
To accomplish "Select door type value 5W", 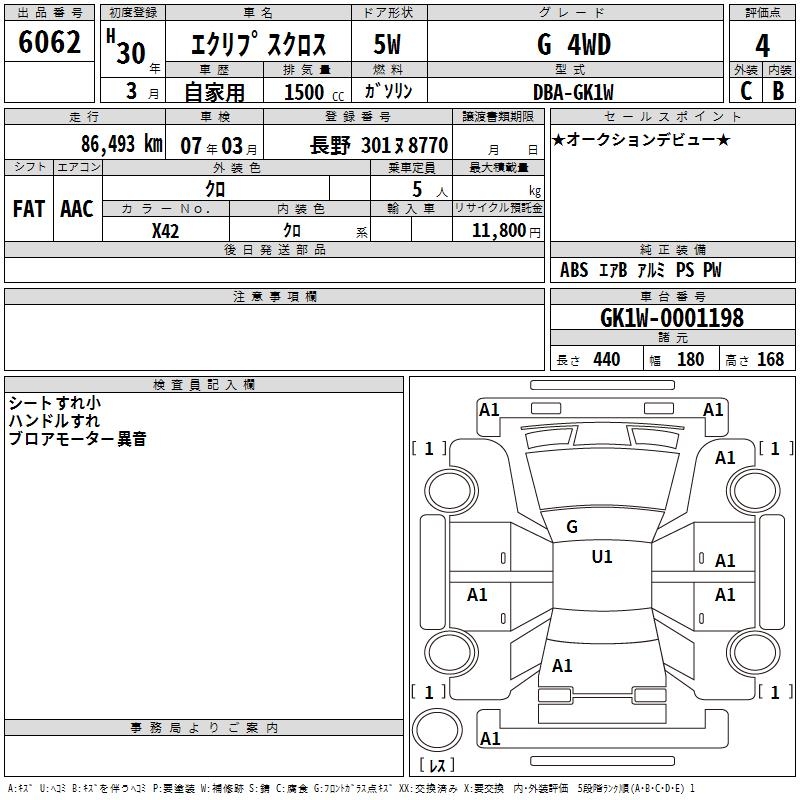I will (387, 44).
